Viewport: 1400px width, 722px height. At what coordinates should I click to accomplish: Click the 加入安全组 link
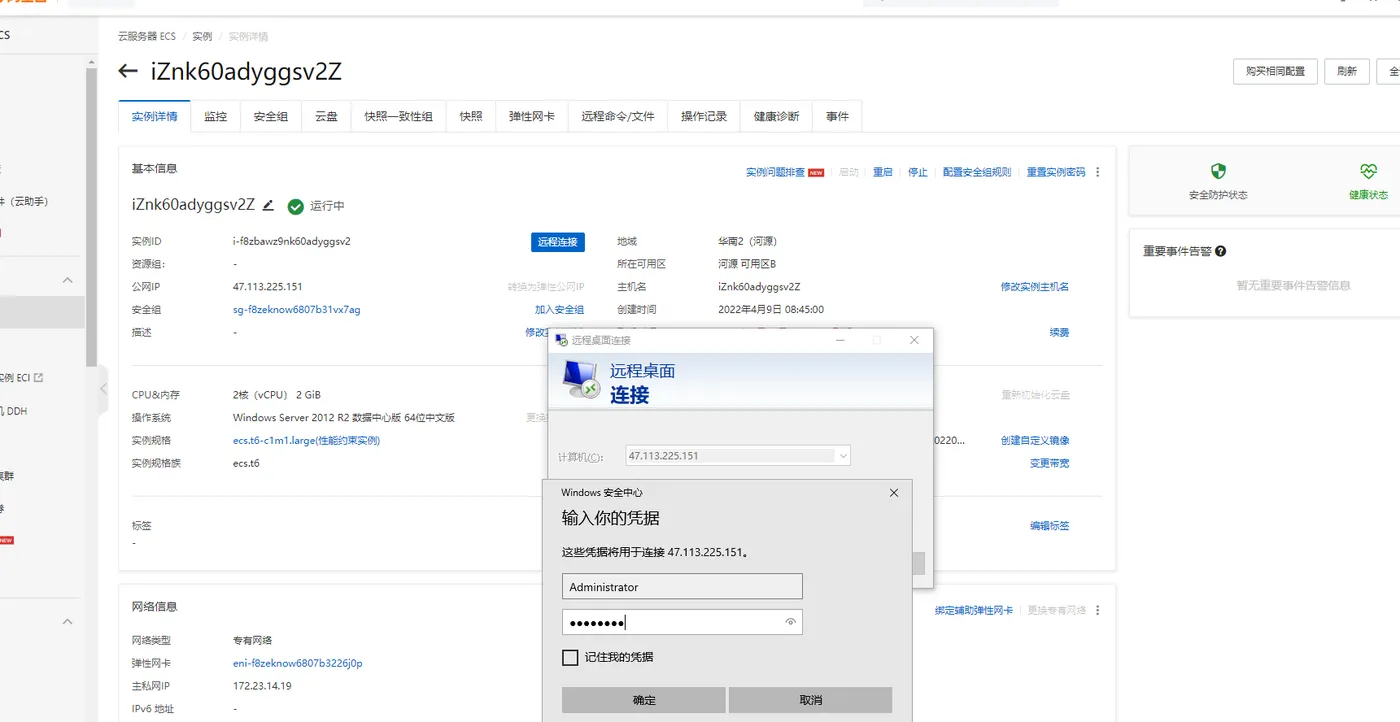[559, 310]
